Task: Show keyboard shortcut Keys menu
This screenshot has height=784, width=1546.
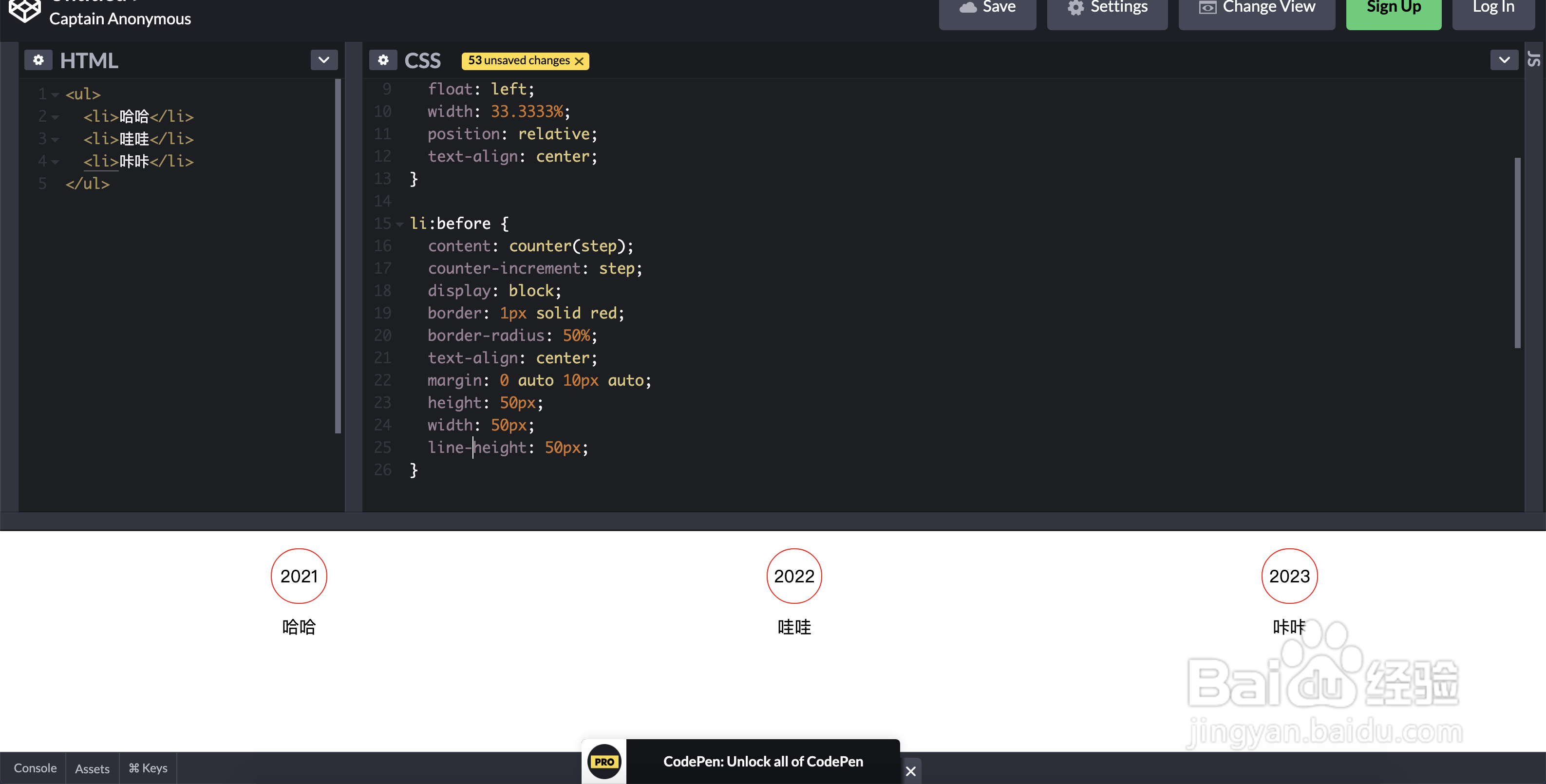Action: pos(148,768)
